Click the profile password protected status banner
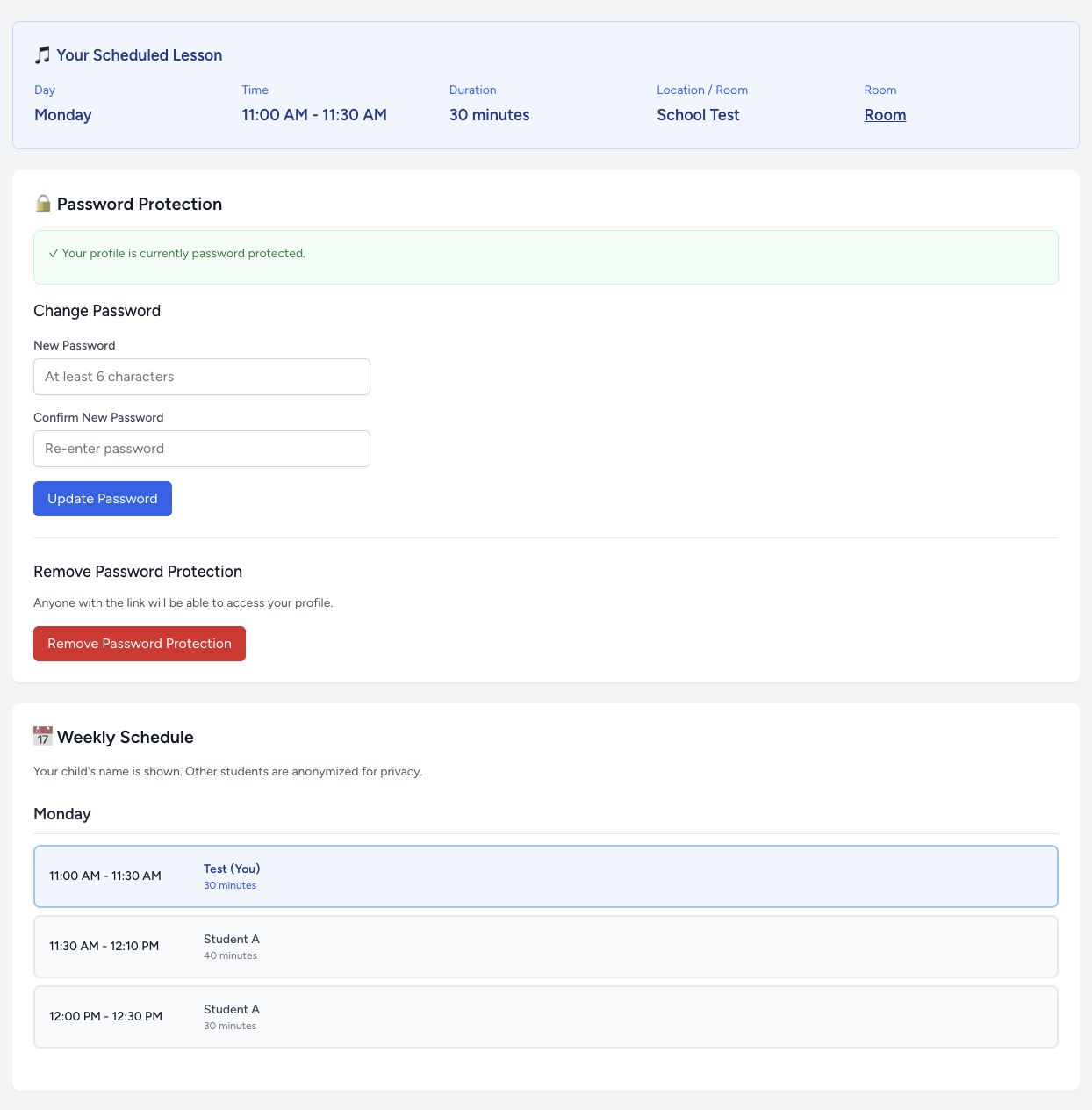 coord(545,257)
